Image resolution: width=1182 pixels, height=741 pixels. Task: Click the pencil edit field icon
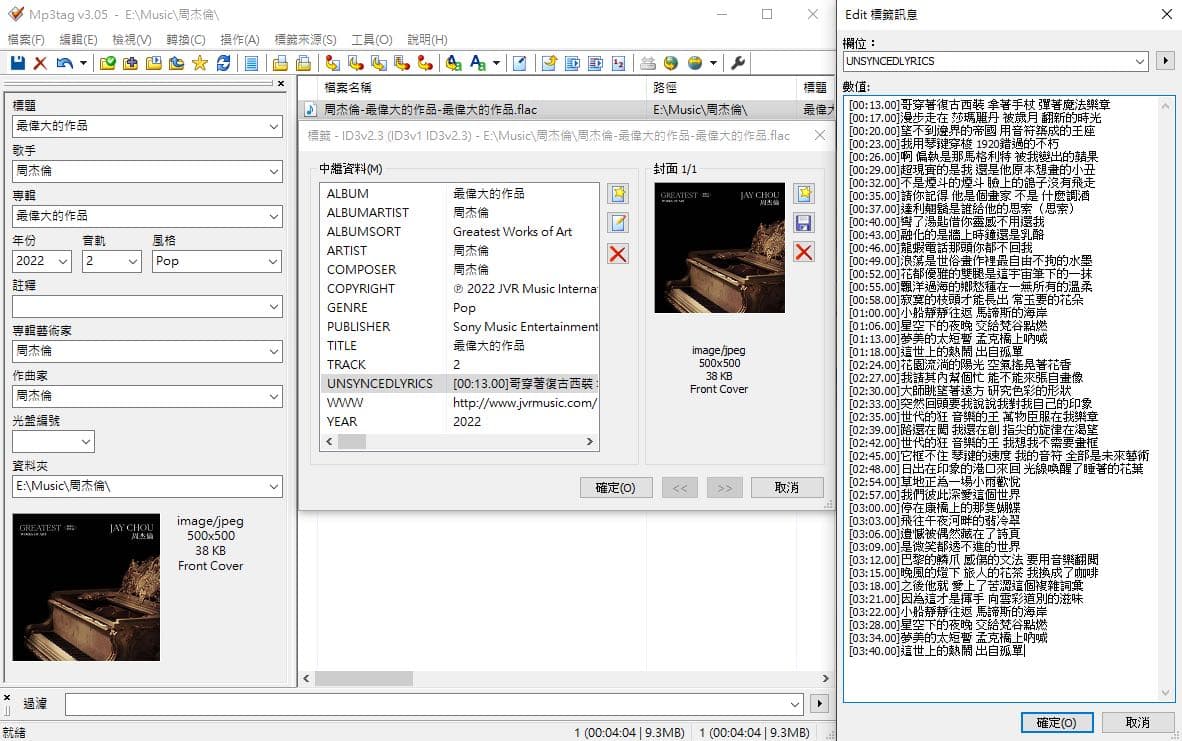[x=618, y=223]
